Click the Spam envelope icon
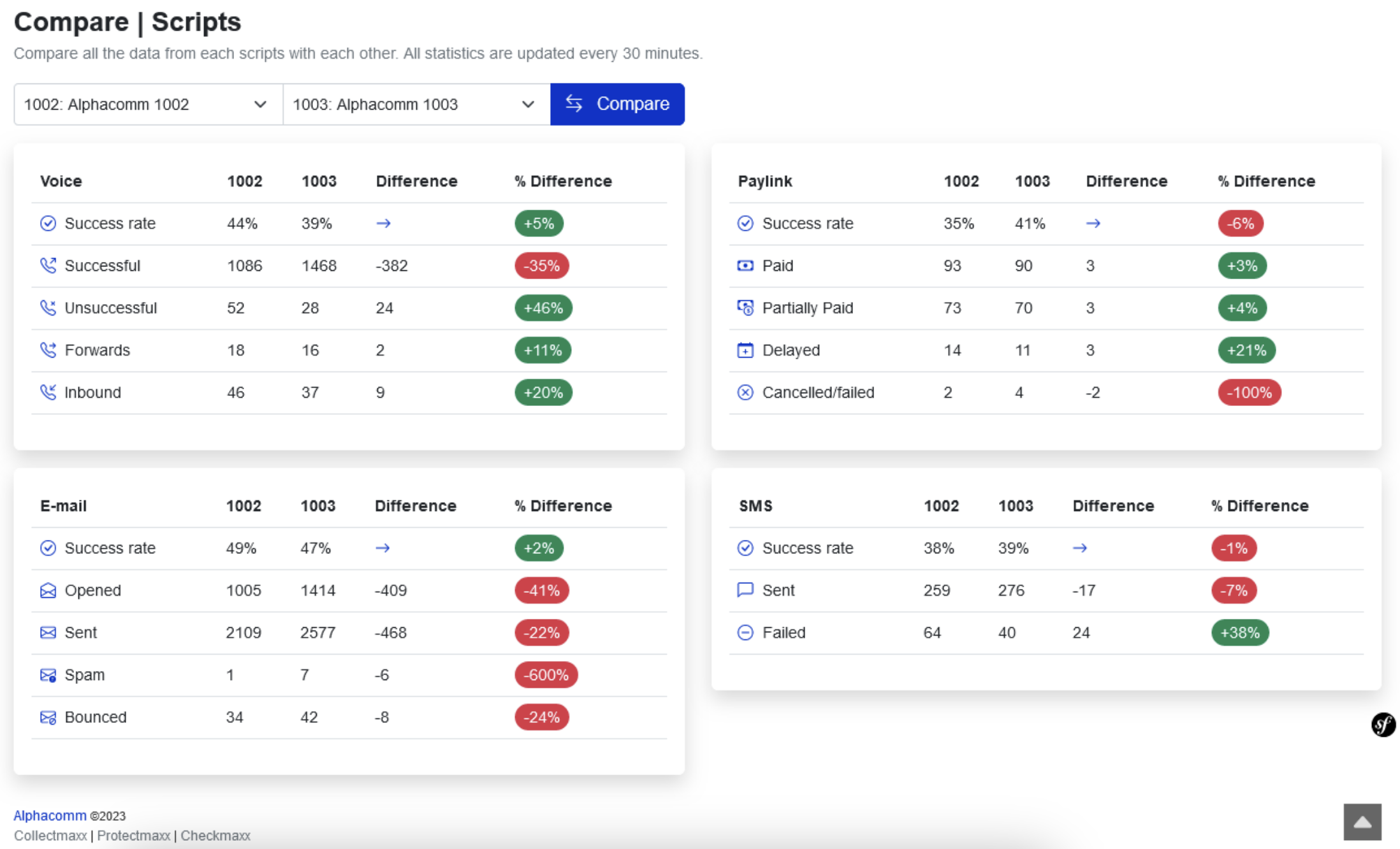Image resolution: width=1400 pixels, height=849 pixels. [48, 674]
